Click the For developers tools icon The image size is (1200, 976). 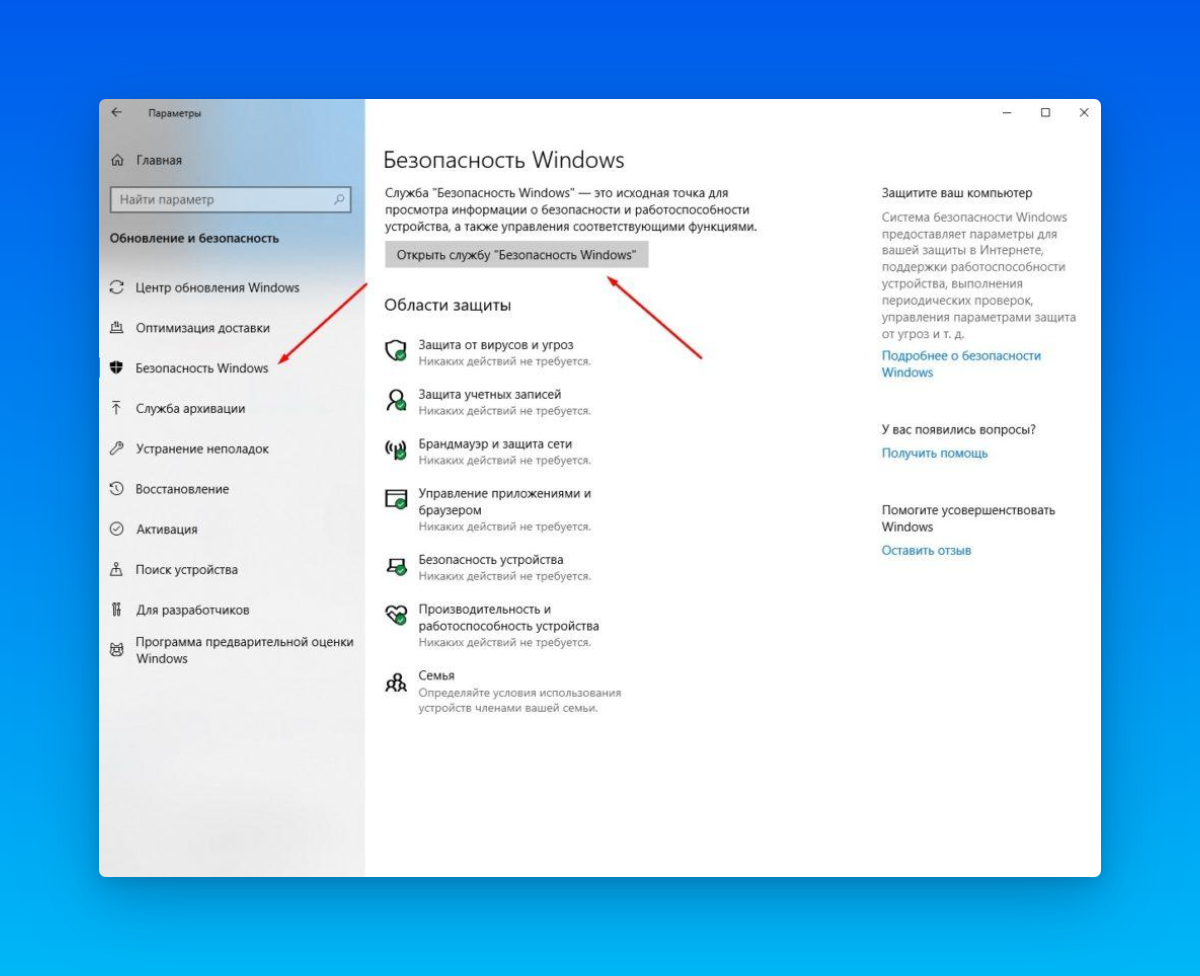pyautogui.click(x=116, y=609)
